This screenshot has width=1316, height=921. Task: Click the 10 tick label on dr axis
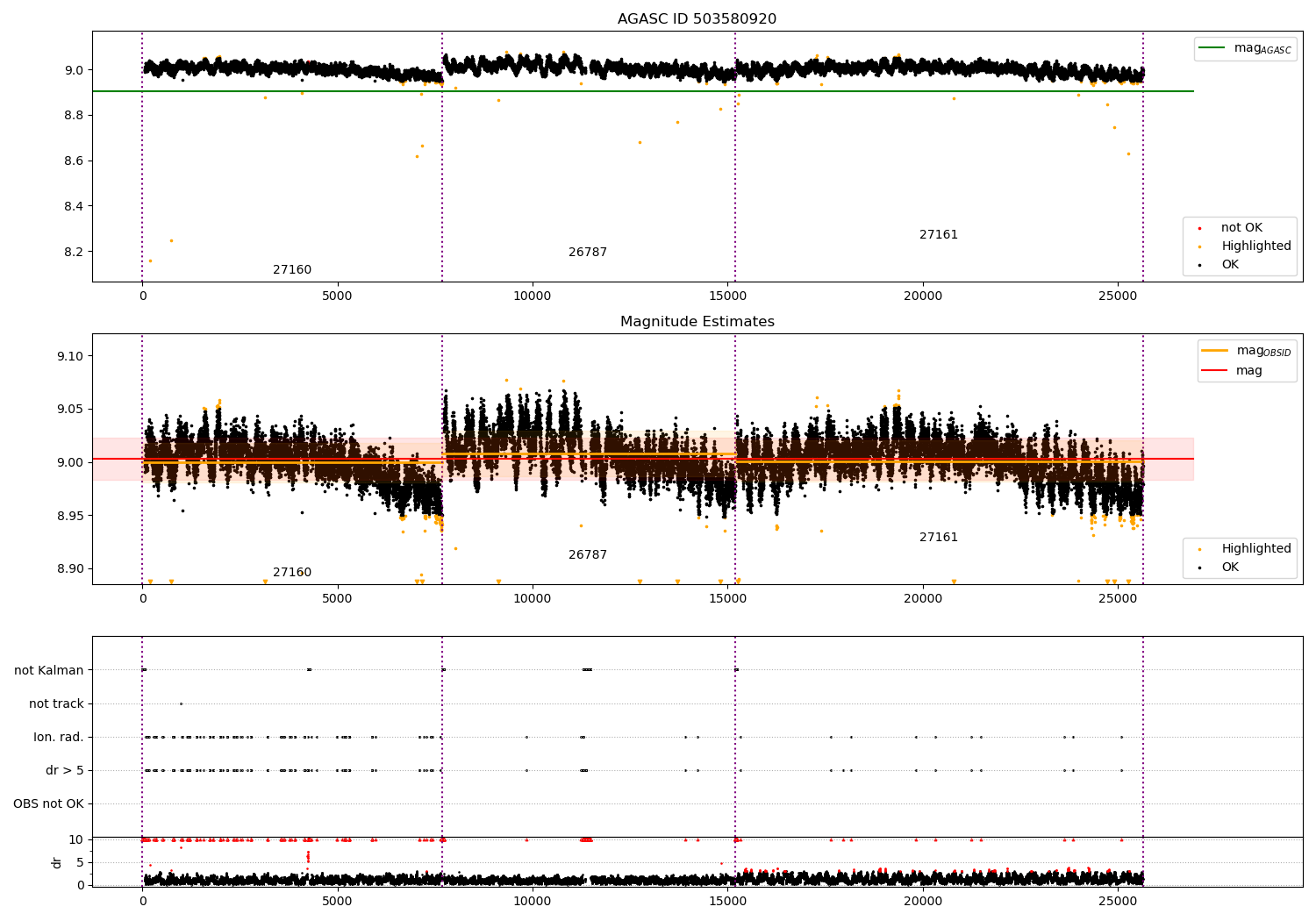(76, 839)
